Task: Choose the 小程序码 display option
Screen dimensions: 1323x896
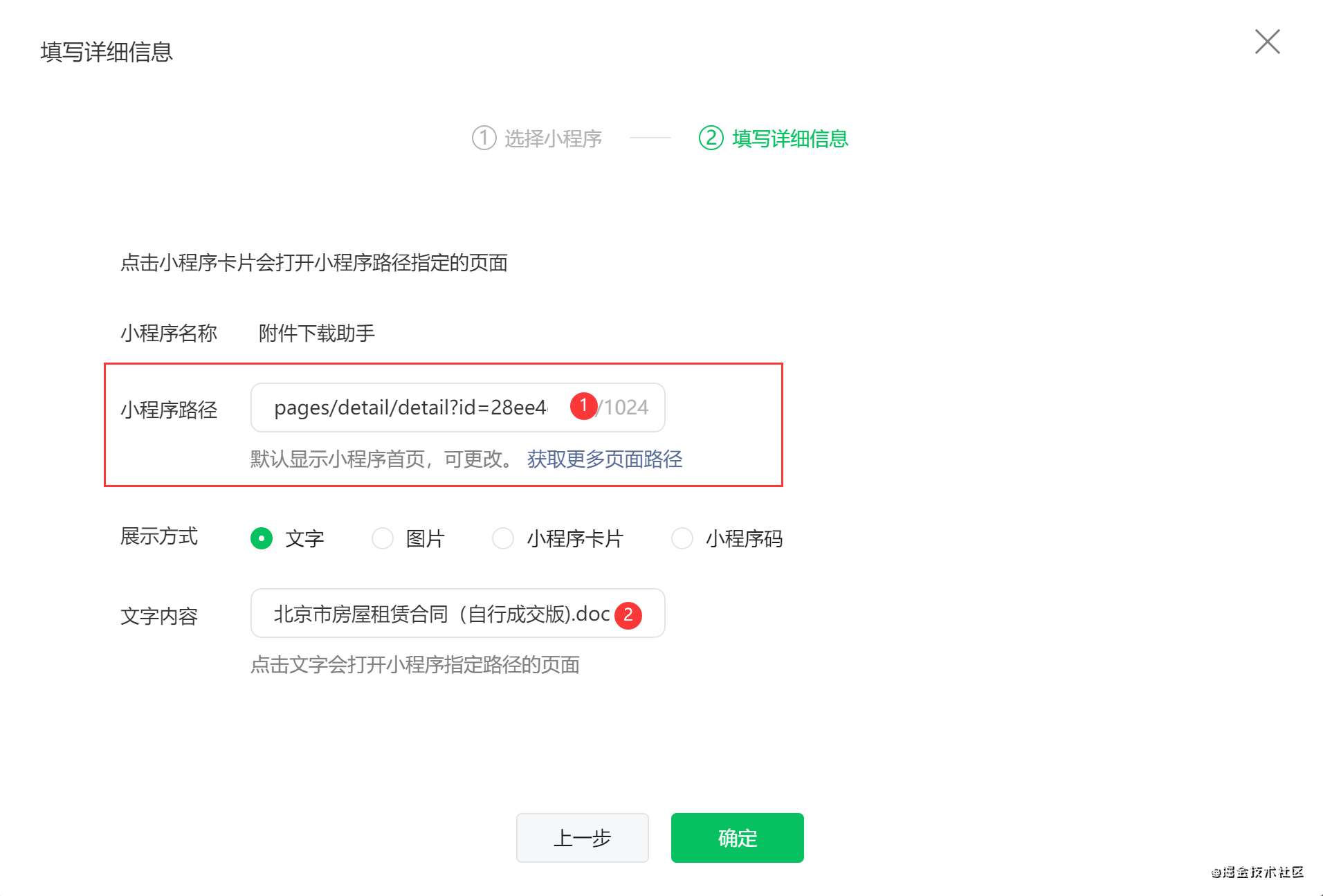Action: (727, 538)
